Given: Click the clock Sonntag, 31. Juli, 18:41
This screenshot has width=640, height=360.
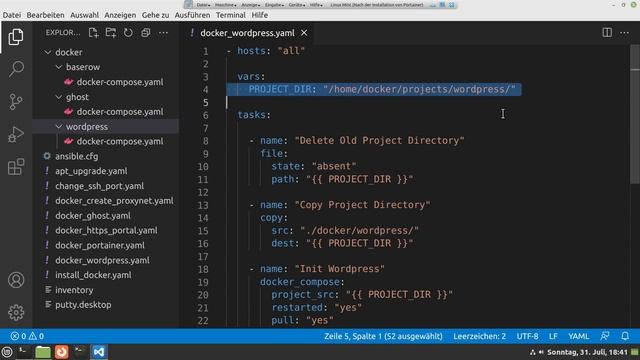Looking at the screenshot, I should point(587,352).
